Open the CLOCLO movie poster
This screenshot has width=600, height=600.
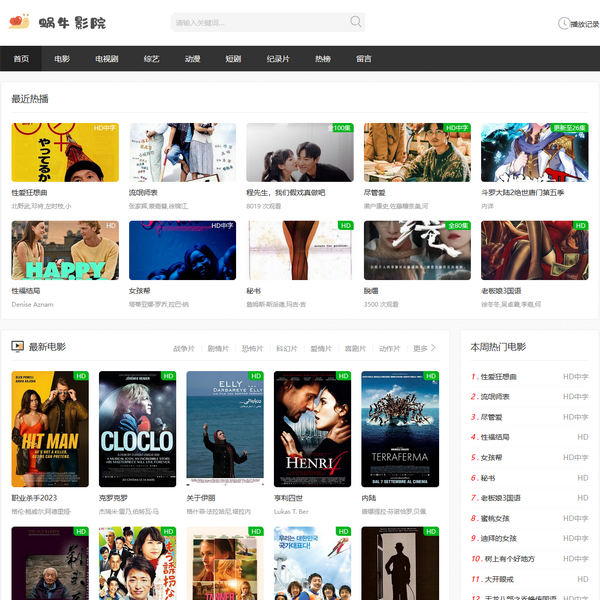point(137,429)
